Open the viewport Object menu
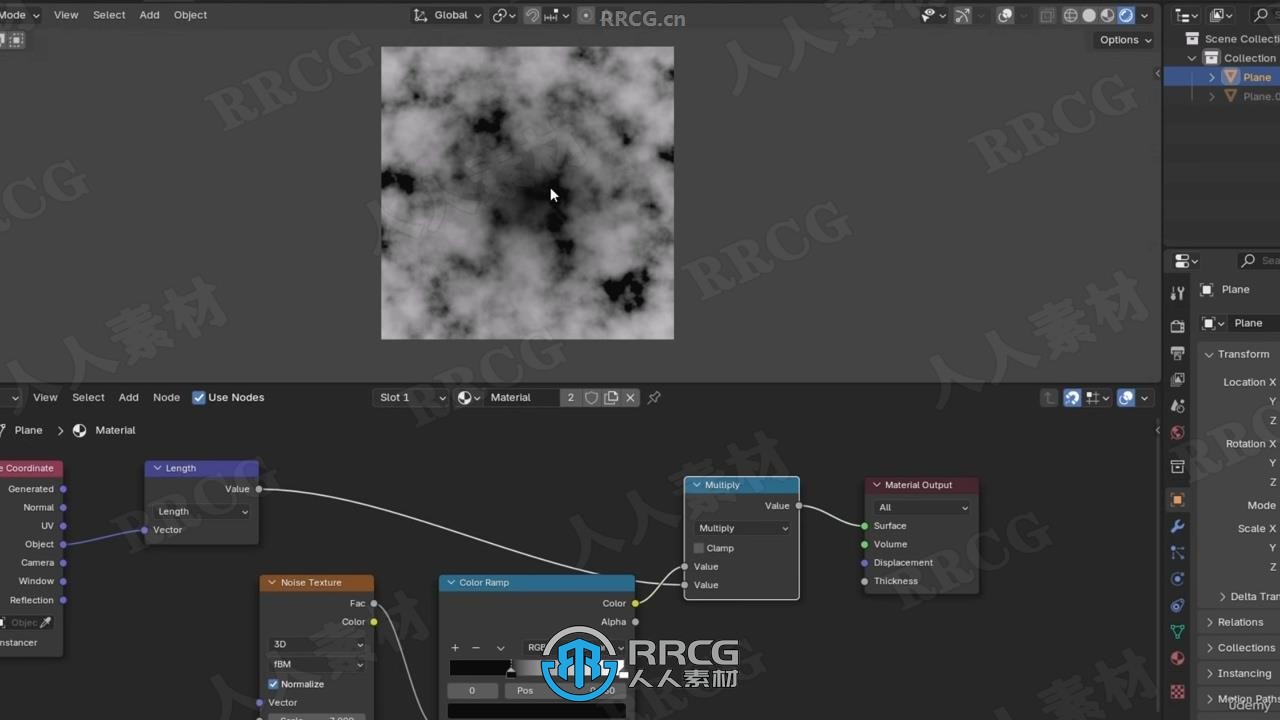This screenshot has height=720, width=1280. [190, 15]
